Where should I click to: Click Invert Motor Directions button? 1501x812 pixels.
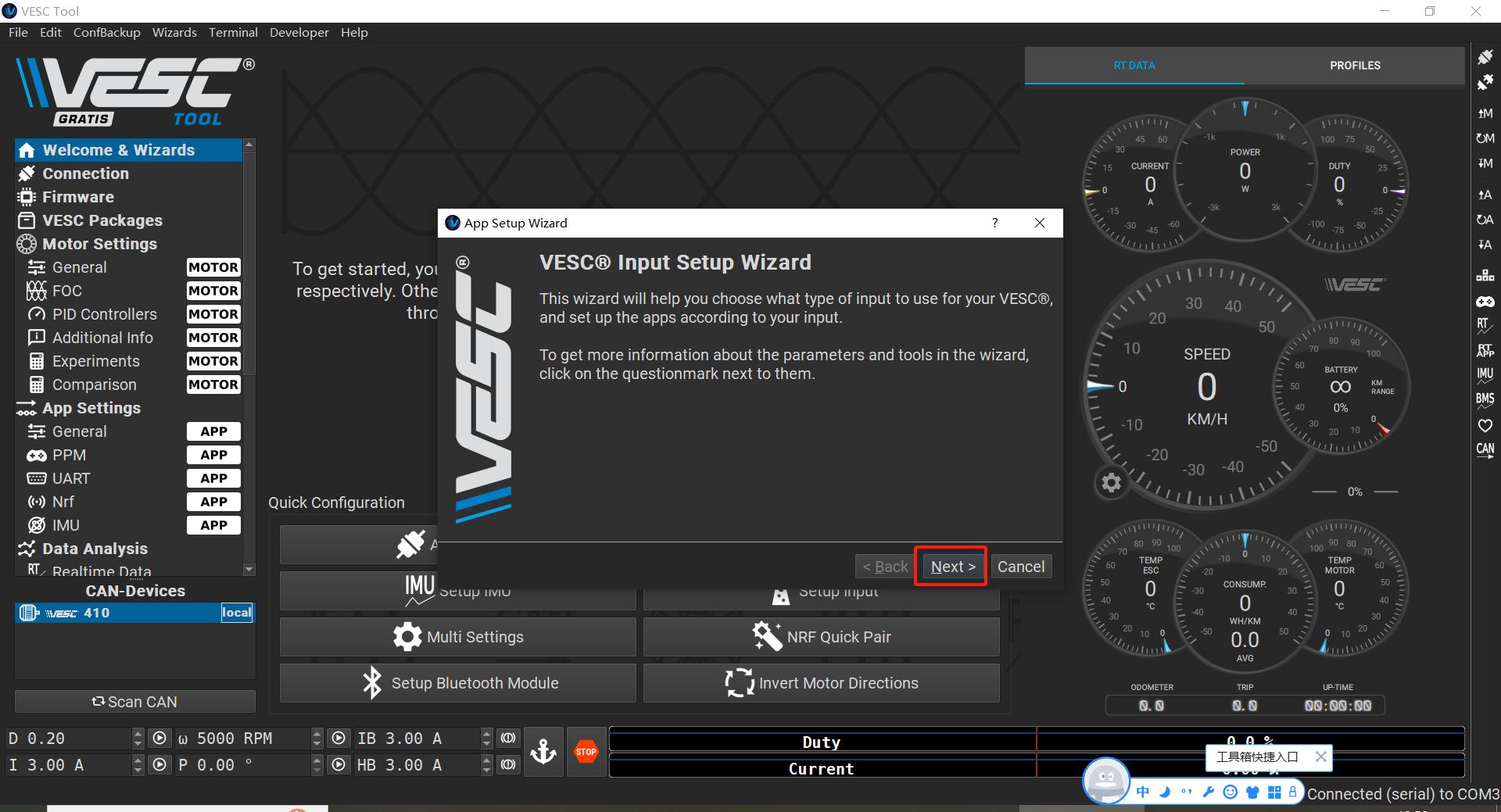[821, 683]
